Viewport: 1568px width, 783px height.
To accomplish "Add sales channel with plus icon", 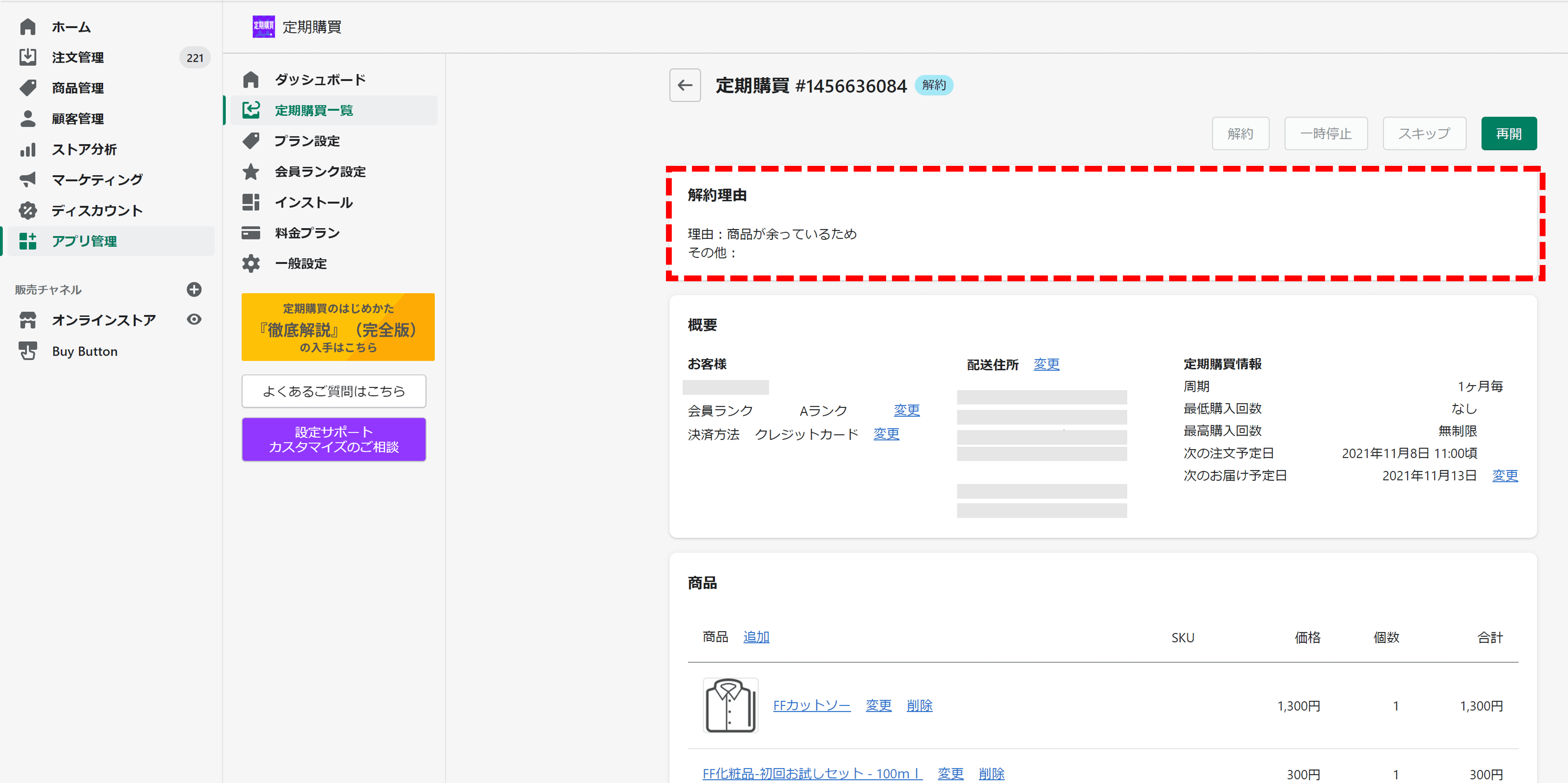I will point(194,289).
